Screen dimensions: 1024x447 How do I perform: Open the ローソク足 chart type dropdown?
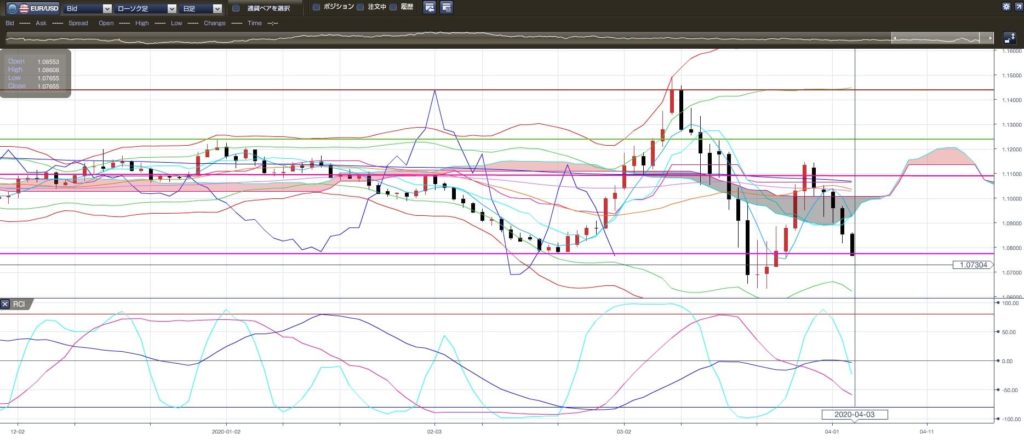pos(144,8)
